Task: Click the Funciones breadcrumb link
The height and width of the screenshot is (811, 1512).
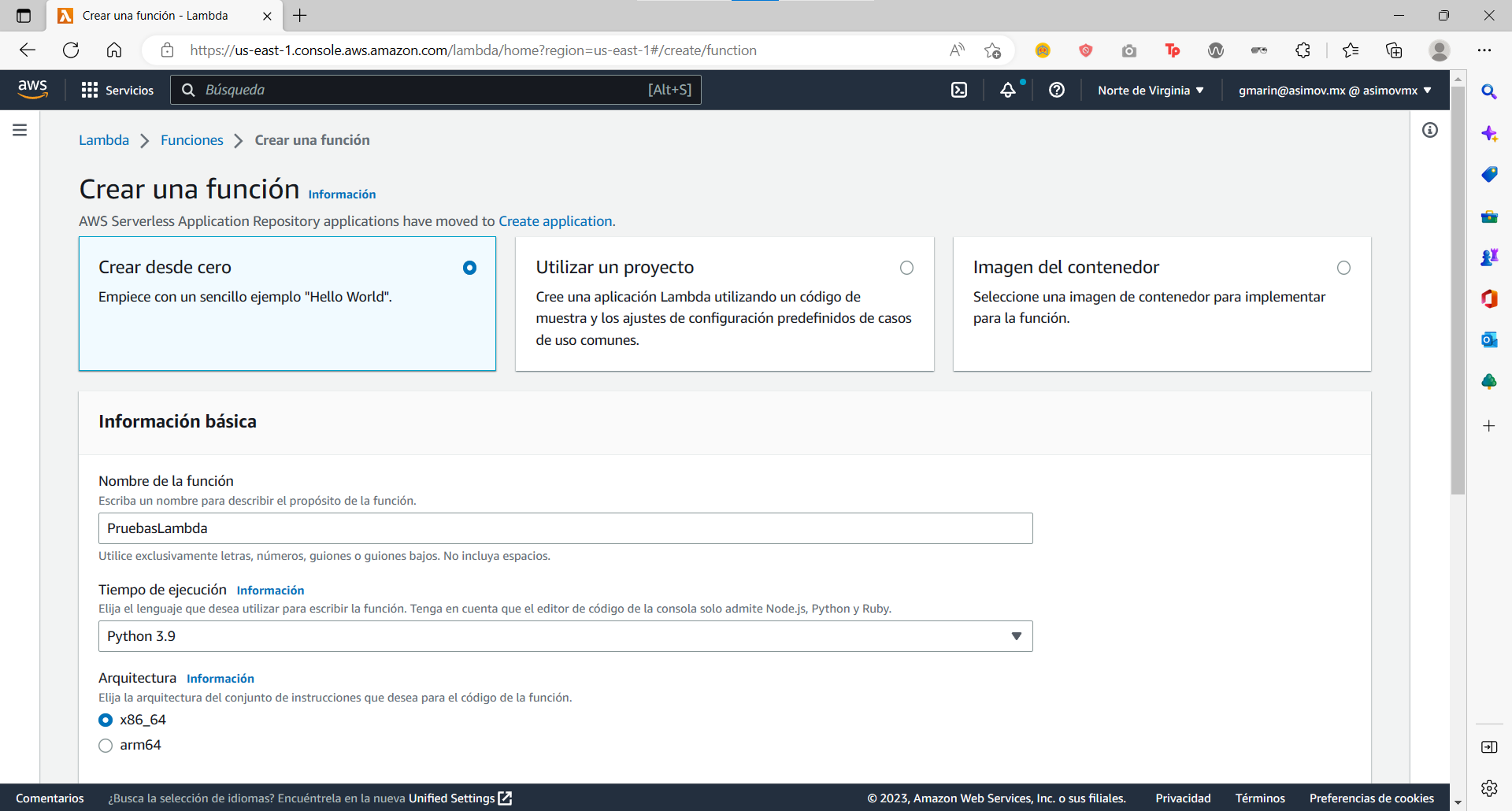Action: [192, 140]
